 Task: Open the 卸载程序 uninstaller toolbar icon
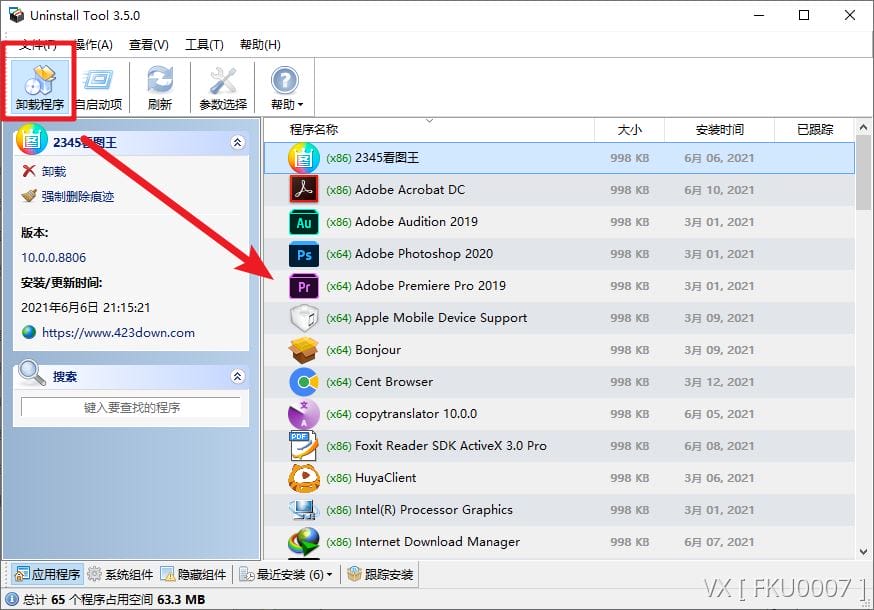(40, 88)
